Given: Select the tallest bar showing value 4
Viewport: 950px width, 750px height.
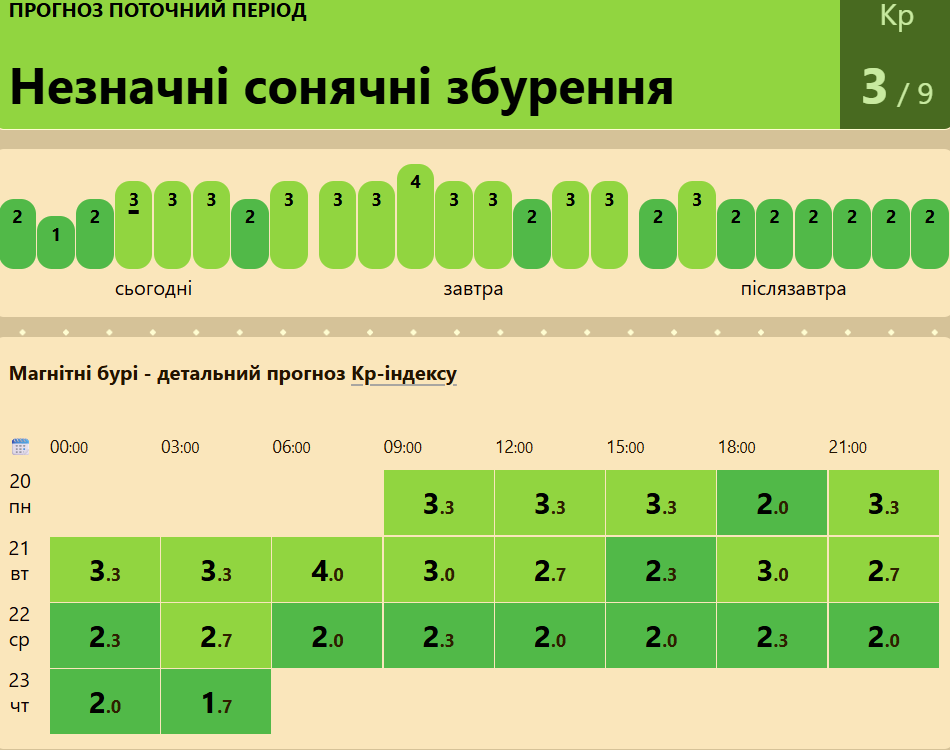Looking at the screenshot, I should point(415,216).
